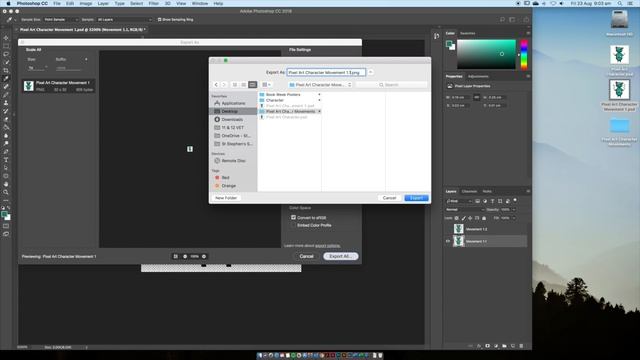Open the Sample All Layers dropdown

(124, 20)
